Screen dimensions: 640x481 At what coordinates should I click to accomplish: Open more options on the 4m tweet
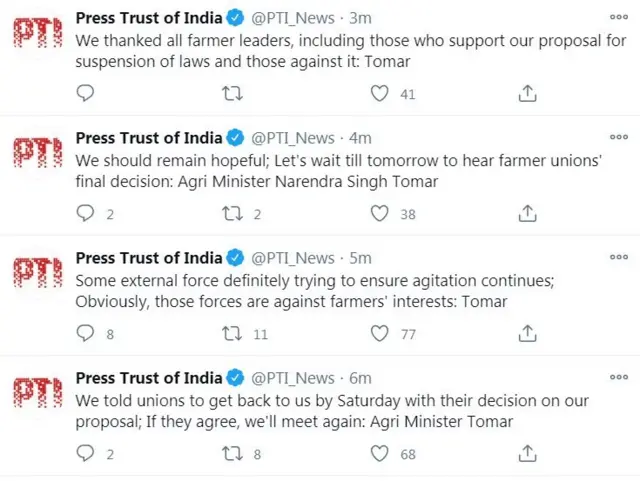pos(619,137)
